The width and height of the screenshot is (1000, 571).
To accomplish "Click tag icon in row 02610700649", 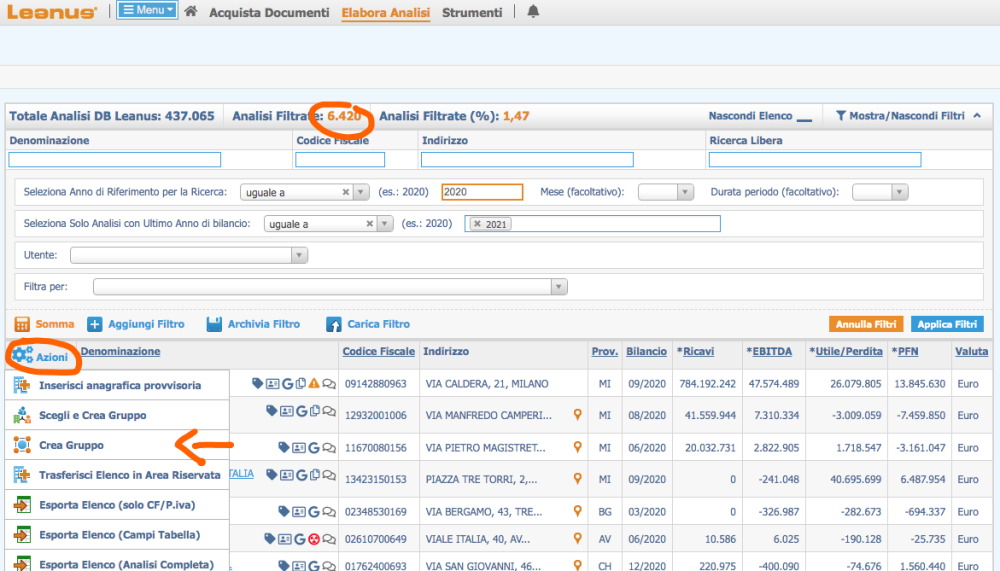I will (269, 539).
